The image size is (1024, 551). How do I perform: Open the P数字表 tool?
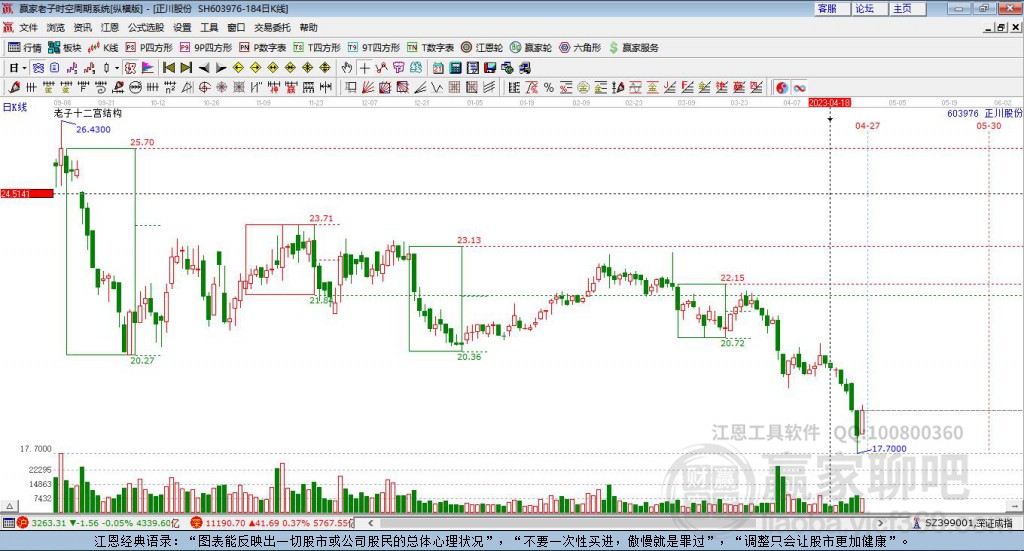(263, 48)
